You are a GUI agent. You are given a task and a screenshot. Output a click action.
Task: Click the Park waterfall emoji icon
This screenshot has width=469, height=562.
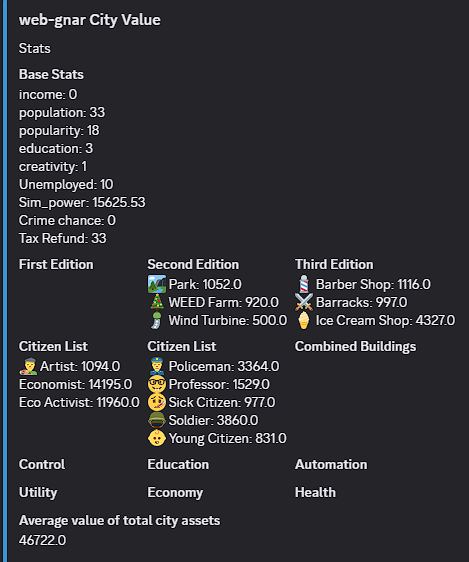(157, 284)
